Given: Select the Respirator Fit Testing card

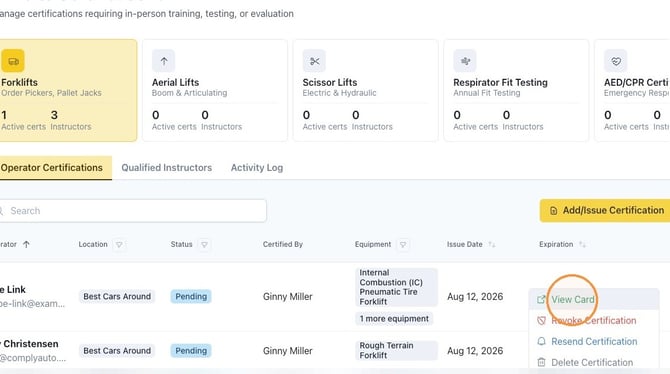Looking at the screenshot, I should (x=516, y=91).
